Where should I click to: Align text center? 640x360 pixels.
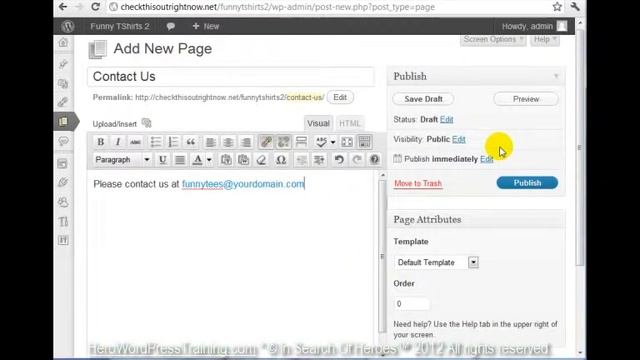coord(228,142)
